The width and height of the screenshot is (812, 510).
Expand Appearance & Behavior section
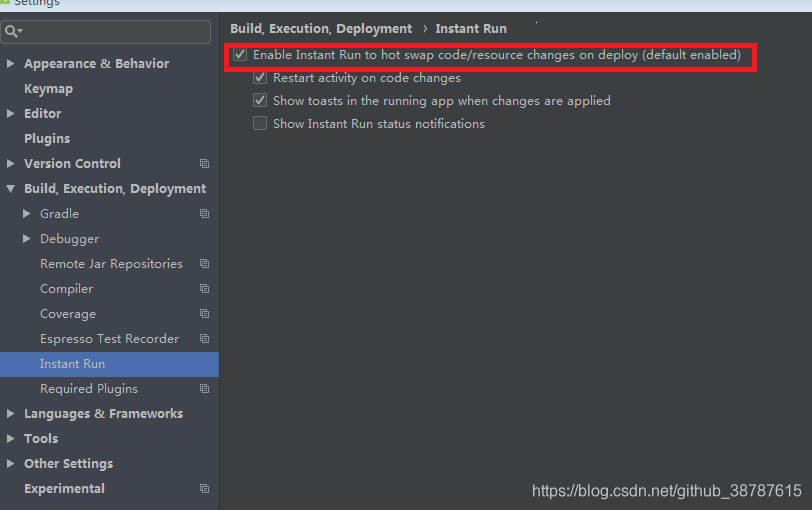[x=10, y=64]
